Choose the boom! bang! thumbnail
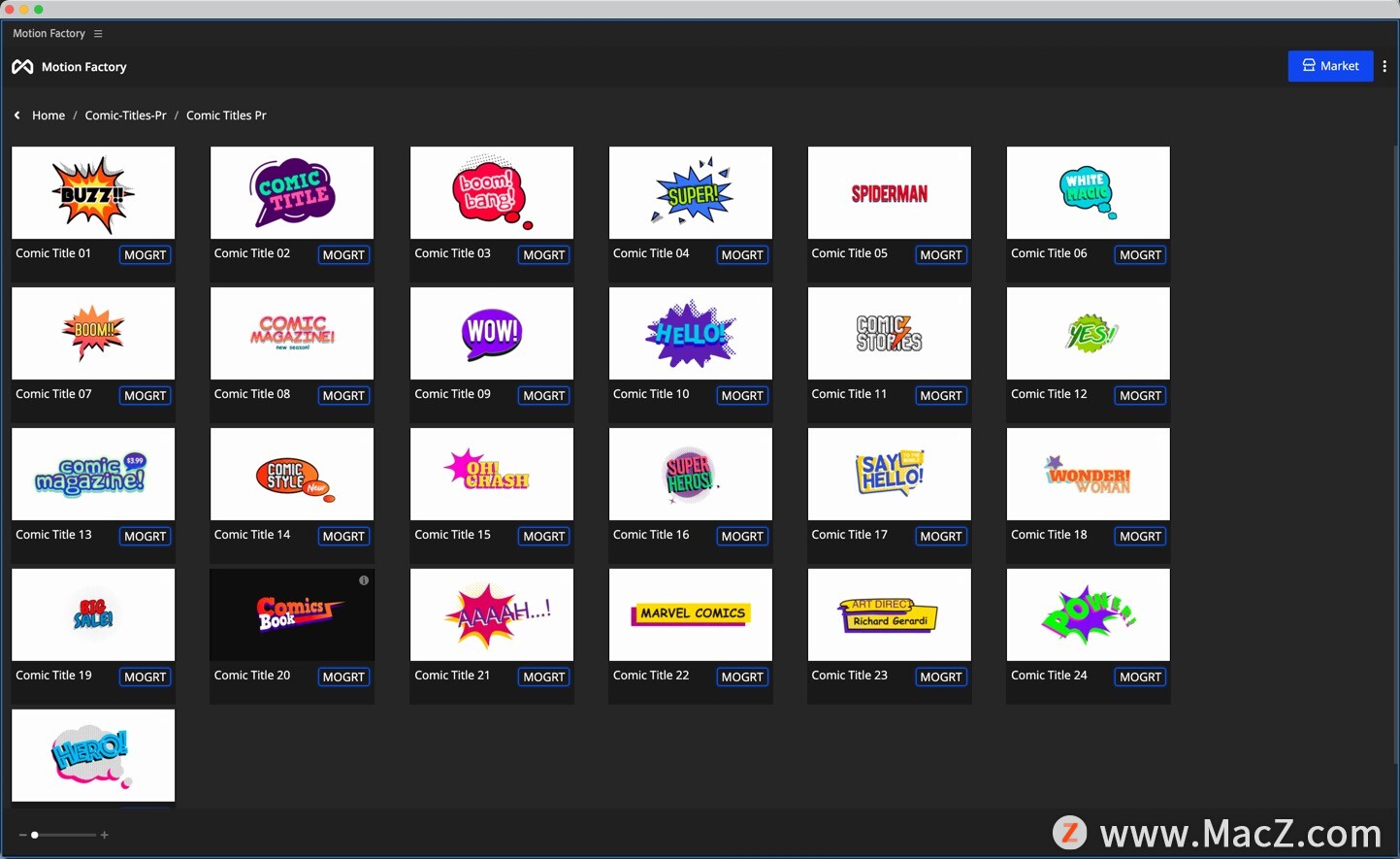Viewport: 1400px width, 859px height. 492,192
